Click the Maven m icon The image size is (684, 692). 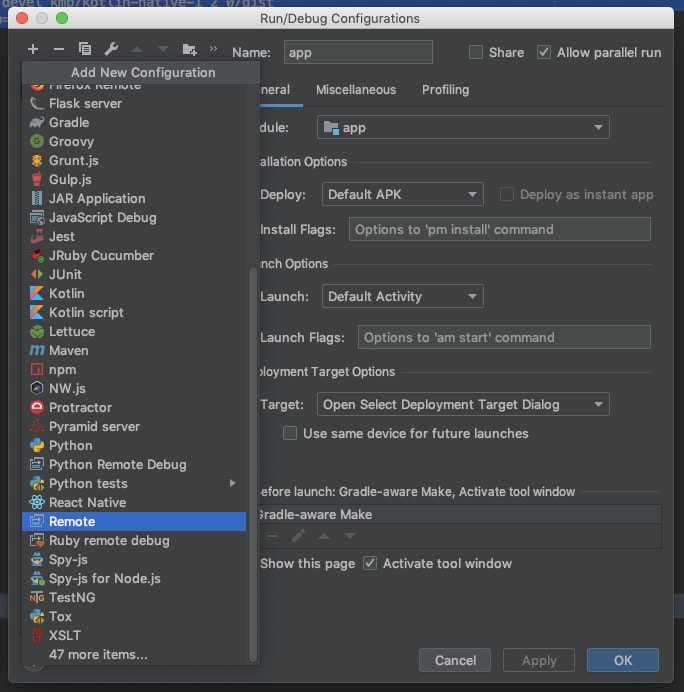37,350
